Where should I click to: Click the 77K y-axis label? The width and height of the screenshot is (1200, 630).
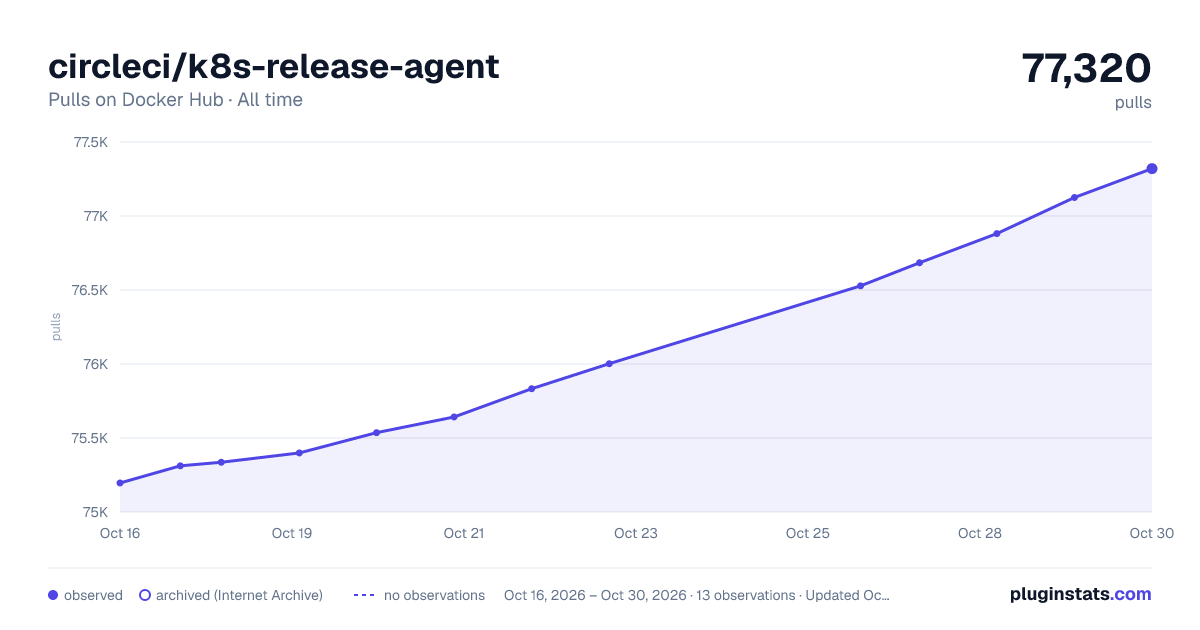click(95, 216)
